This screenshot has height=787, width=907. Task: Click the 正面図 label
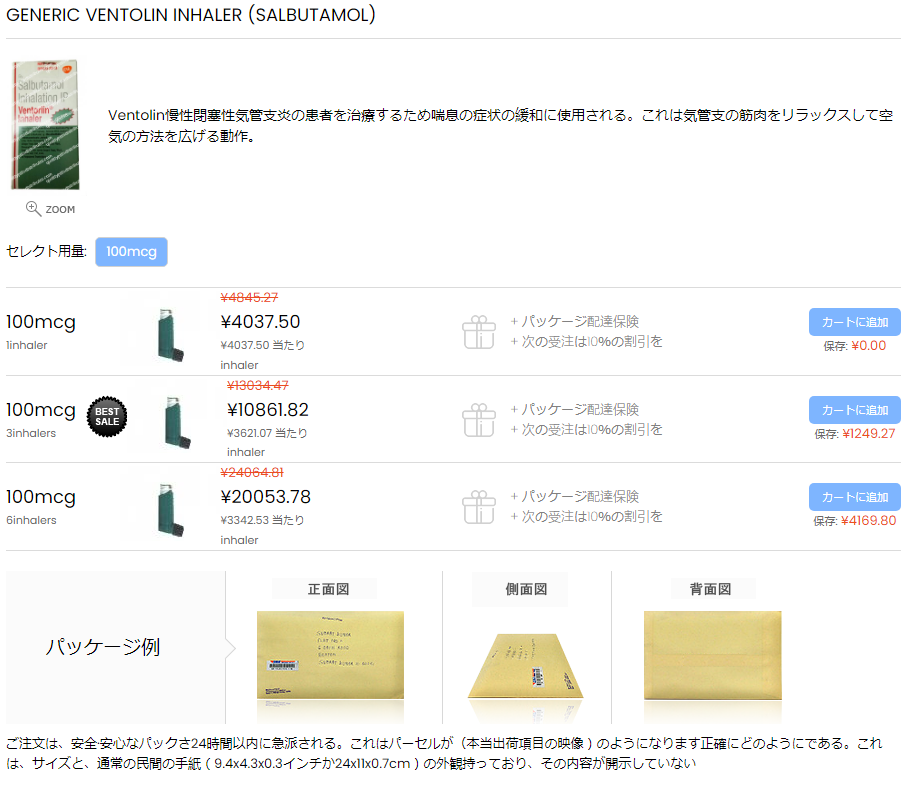[329, 589]
